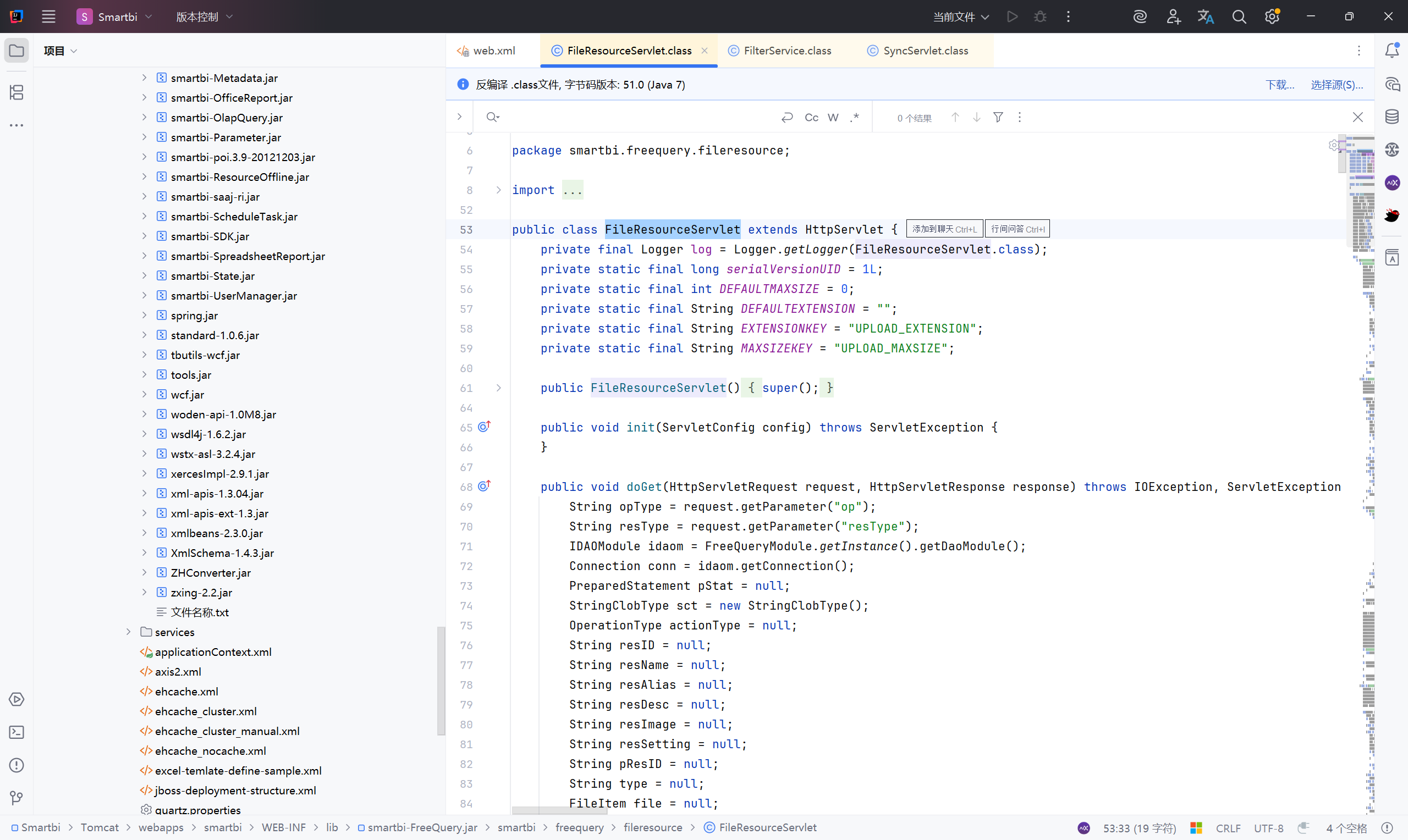Open the Git version control tool window

point(16,798)
